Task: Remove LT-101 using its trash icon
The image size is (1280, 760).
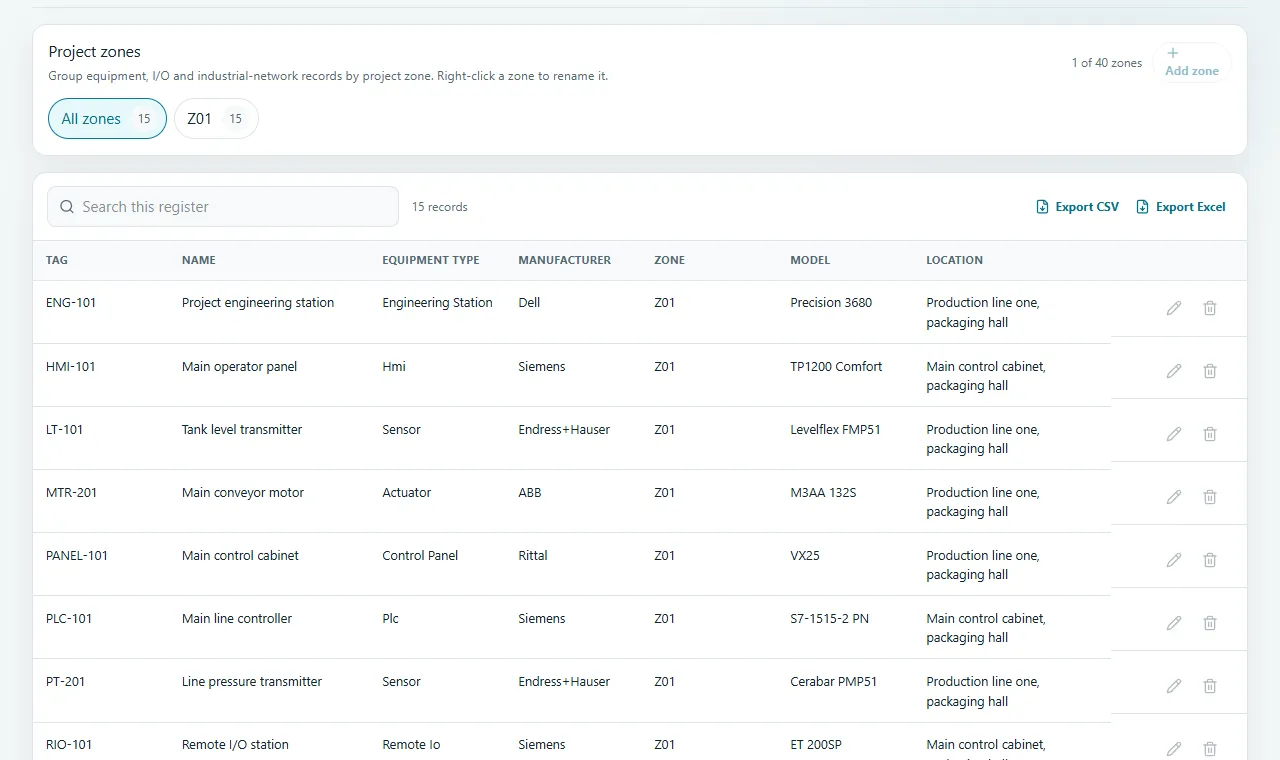Action: pos(1210,434)
